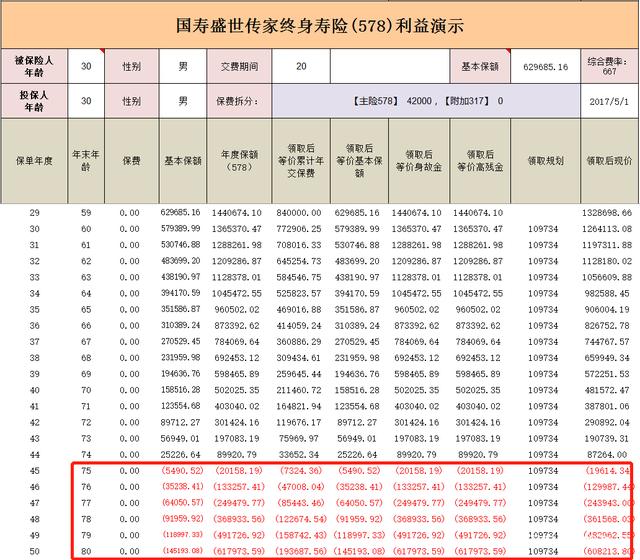Click the 年末年龄 column header
This screenshot has width=640, height=560.
(86, 161)
